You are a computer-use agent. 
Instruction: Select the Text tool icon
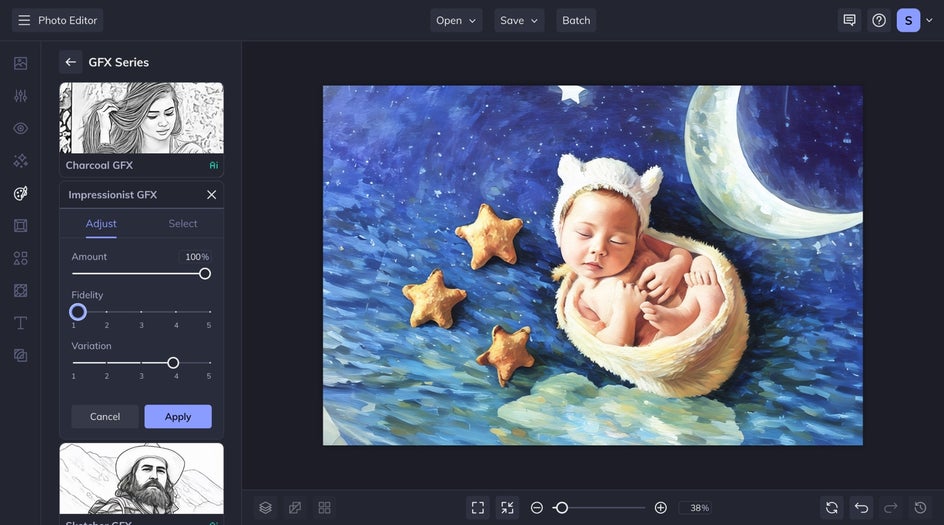coord(20,323)
